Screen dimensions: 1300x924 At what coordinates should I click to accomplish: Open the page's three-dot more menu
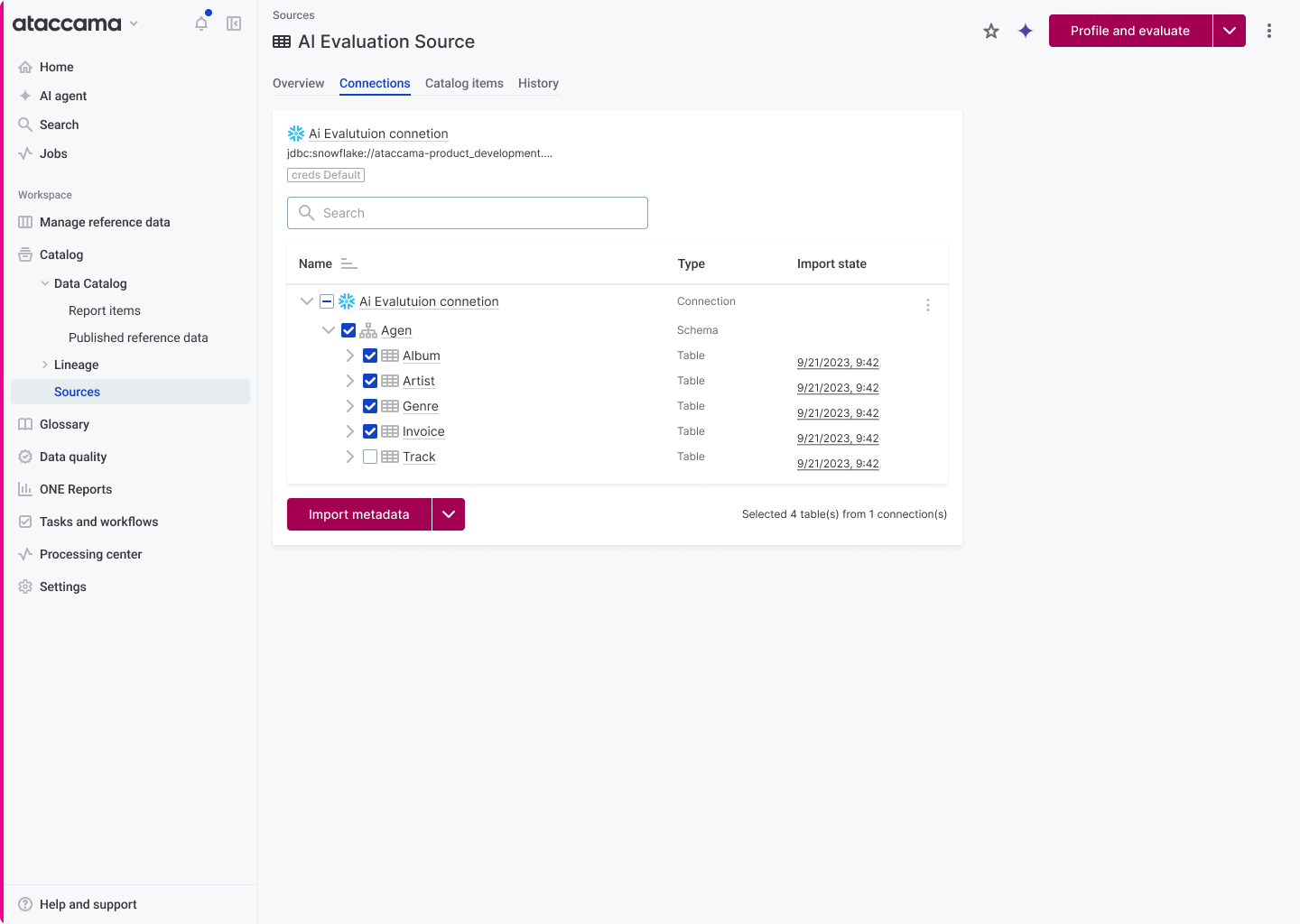point(1269,31)
